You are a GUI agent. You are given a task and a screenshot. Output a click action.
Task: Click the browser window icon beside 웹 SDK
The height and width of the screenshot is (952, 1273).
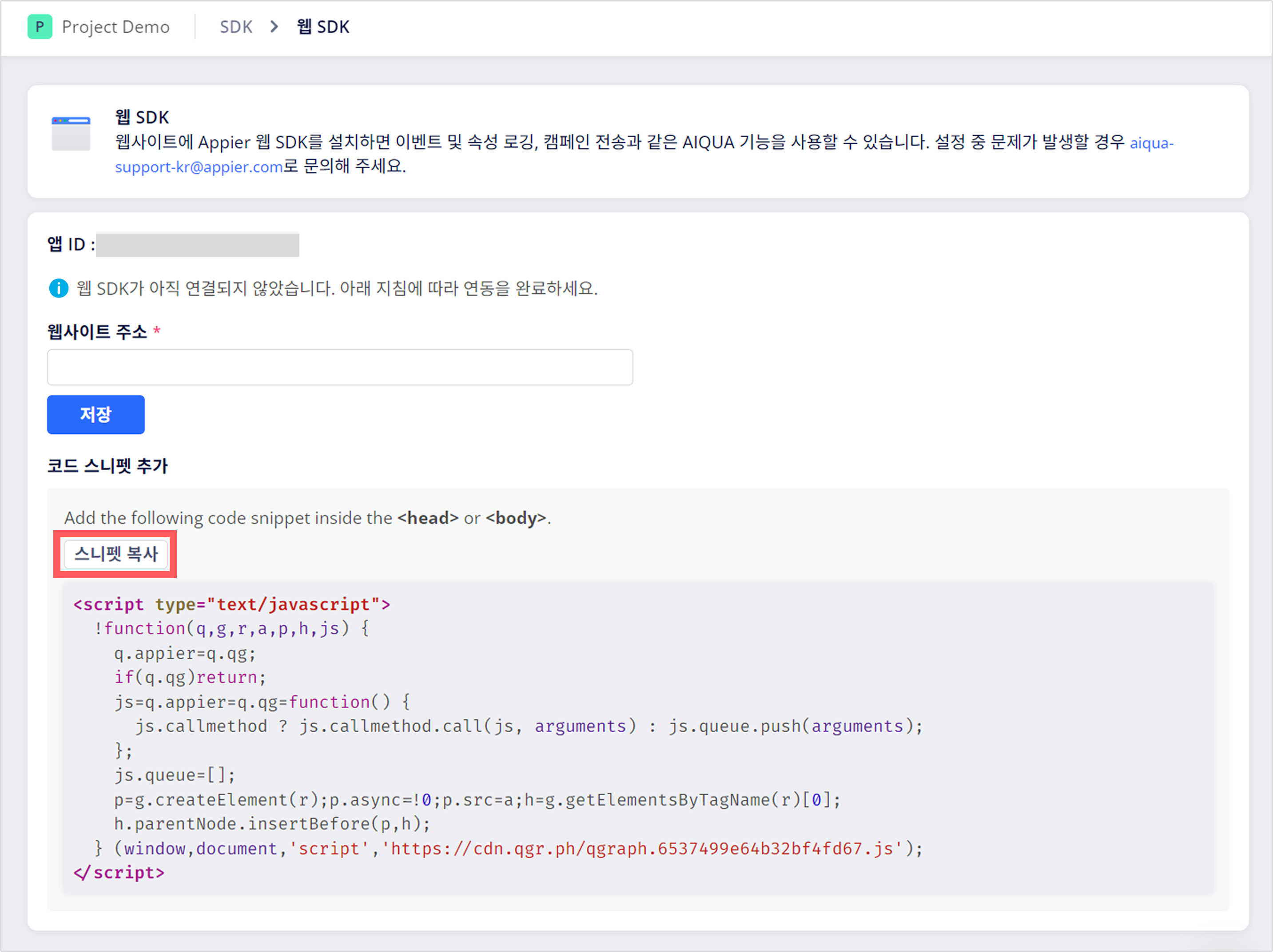pyautogui.click(x=71, y=133)
